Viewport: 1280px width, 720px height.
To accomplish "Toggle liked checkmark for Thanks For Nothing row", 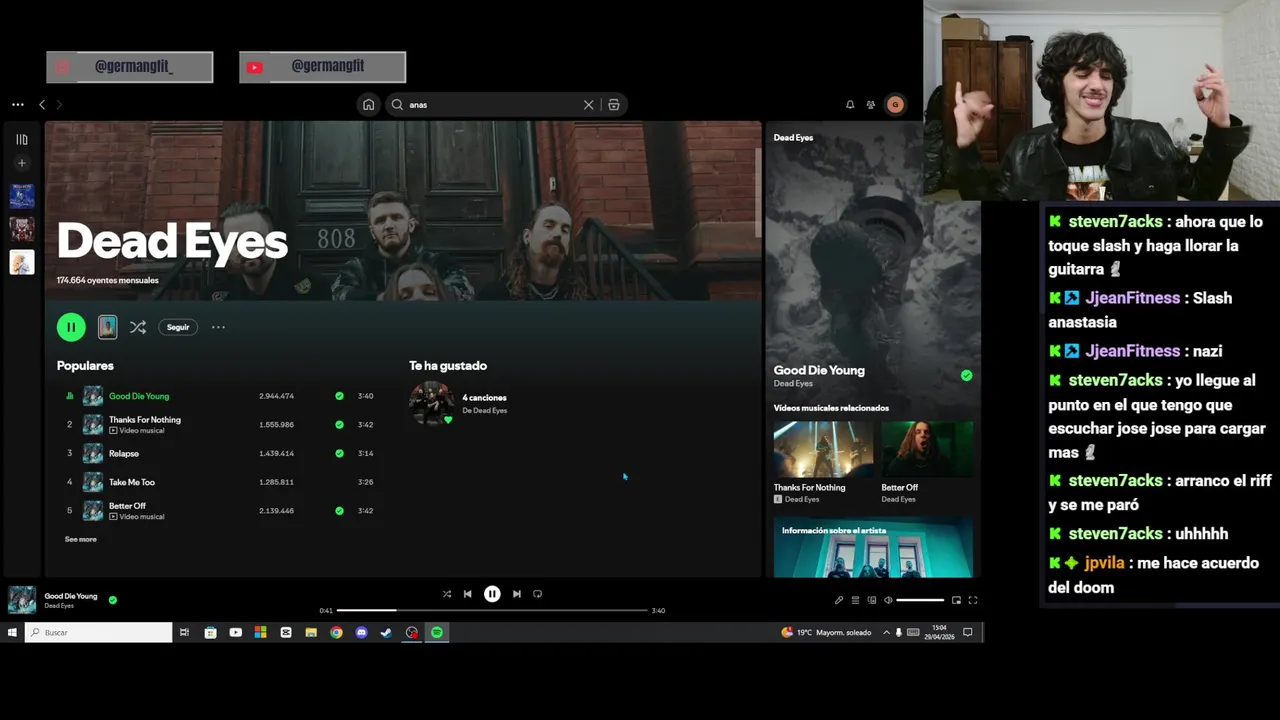I will pos(339,425).
